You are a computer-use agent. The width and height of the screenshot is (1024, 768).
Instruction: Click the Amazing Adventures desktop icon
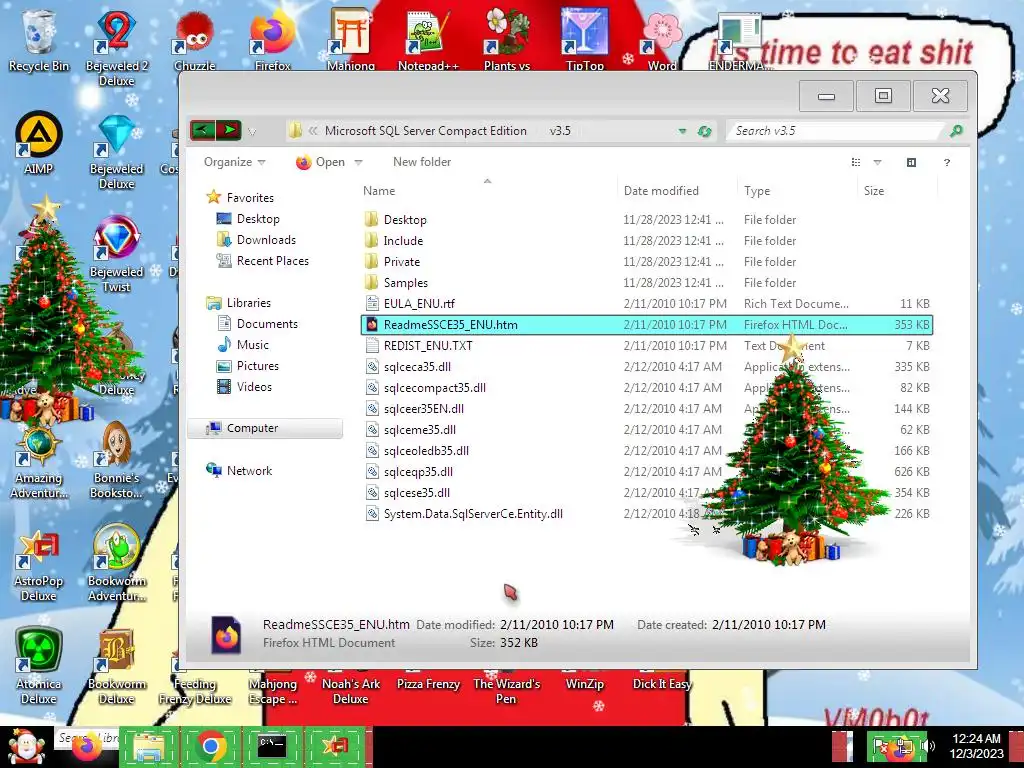point(38,460)
